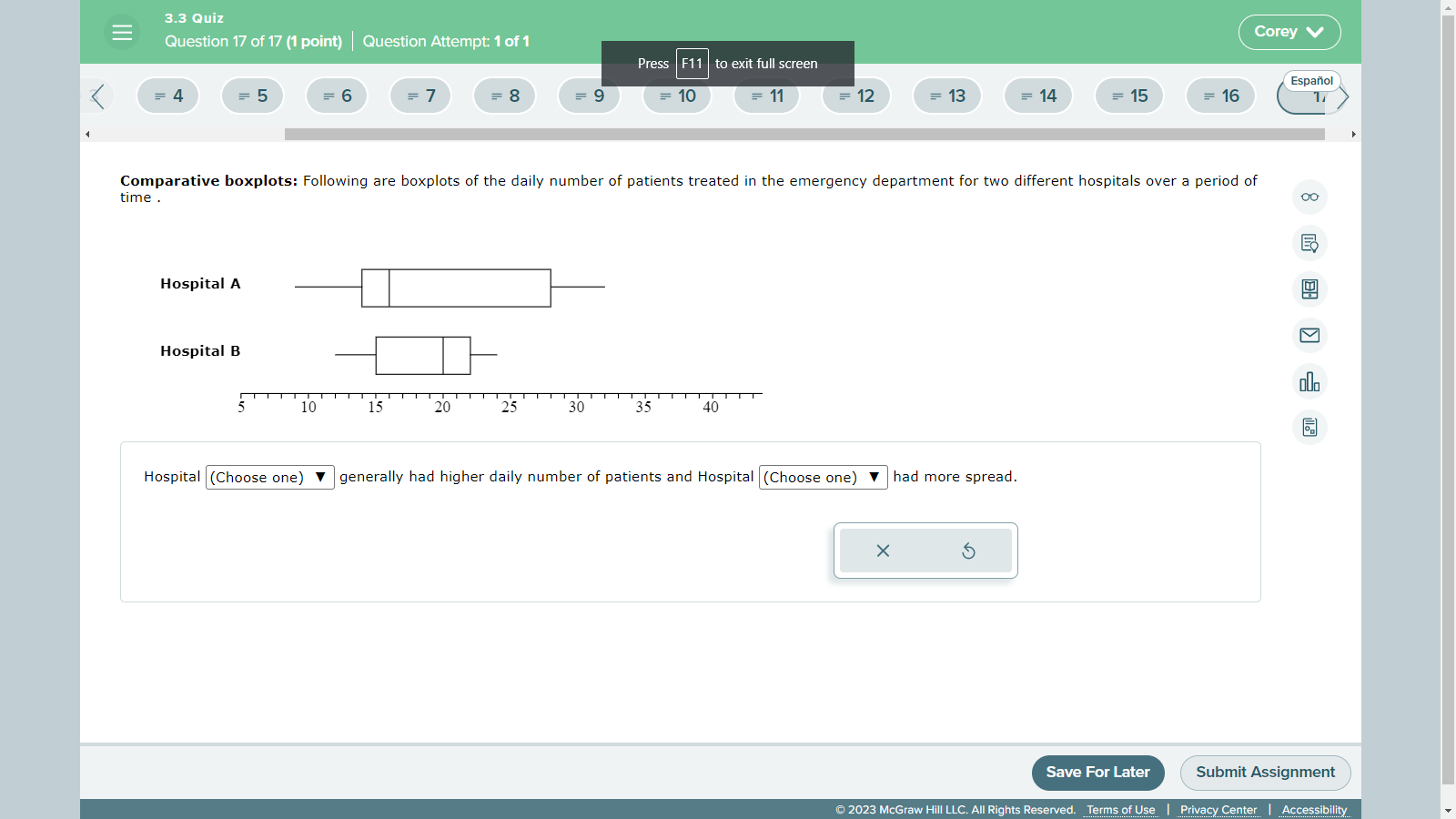
Task: Click the question navigator left arrow
Action: click(97, 96)
